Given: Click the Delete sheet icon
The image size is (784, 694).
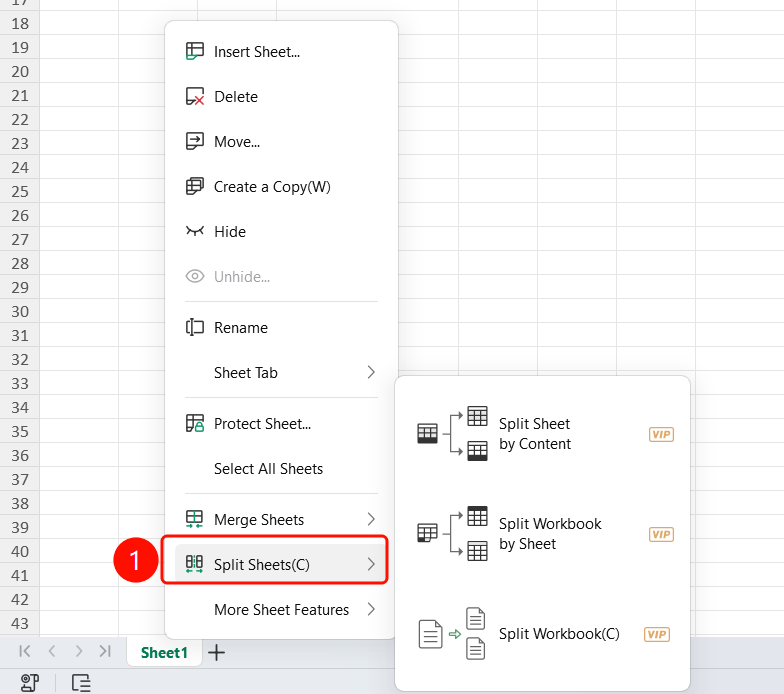Looking at the screenshot, I should 194,96.
